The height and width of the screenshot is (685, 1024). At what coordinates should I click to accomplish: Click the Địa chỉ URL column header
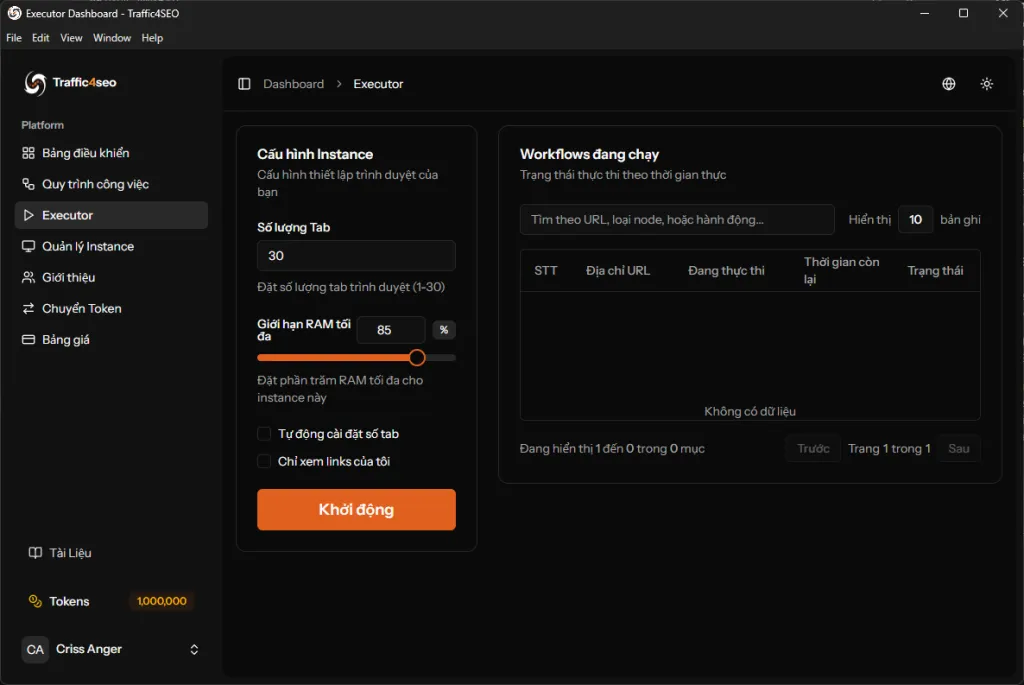click(618, 270)
